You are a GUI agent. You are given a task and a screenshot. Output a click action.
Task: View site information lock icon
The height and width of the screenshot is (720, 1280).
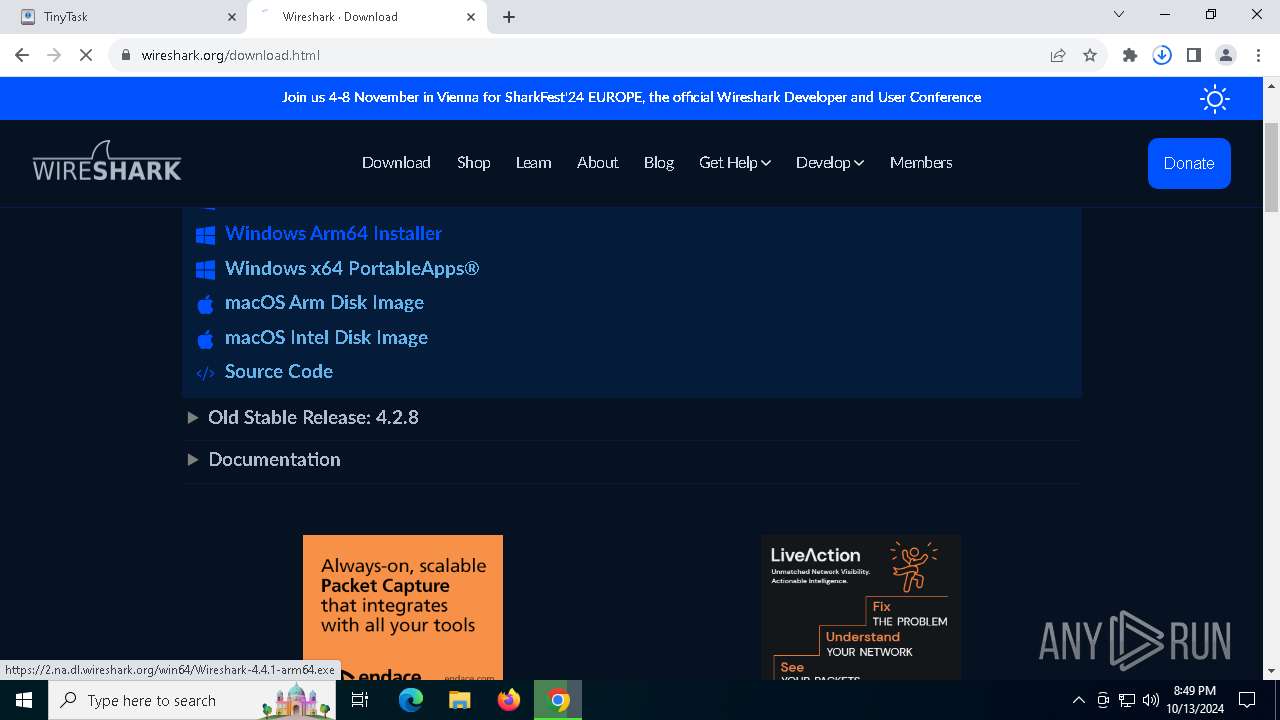click(x=126, y=55)
